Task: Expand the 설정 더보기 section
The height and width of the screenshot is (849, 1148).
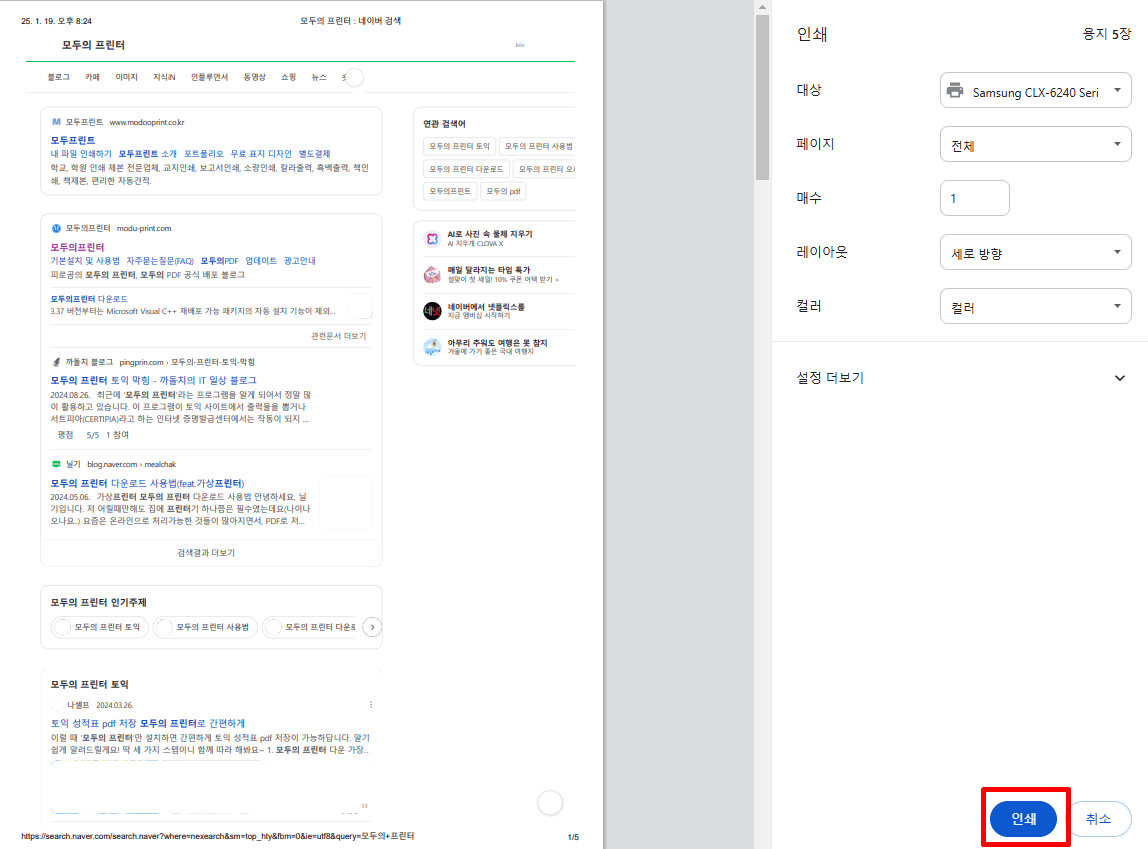Action: pyautogui.click(x=960, y=378)
